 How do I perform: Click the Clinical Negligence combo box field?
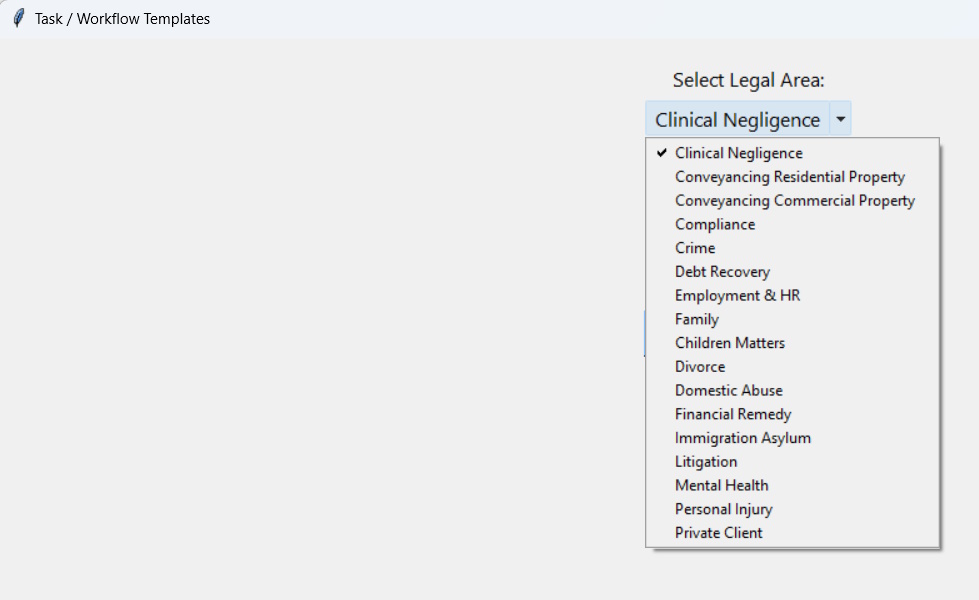click(737, 120)
